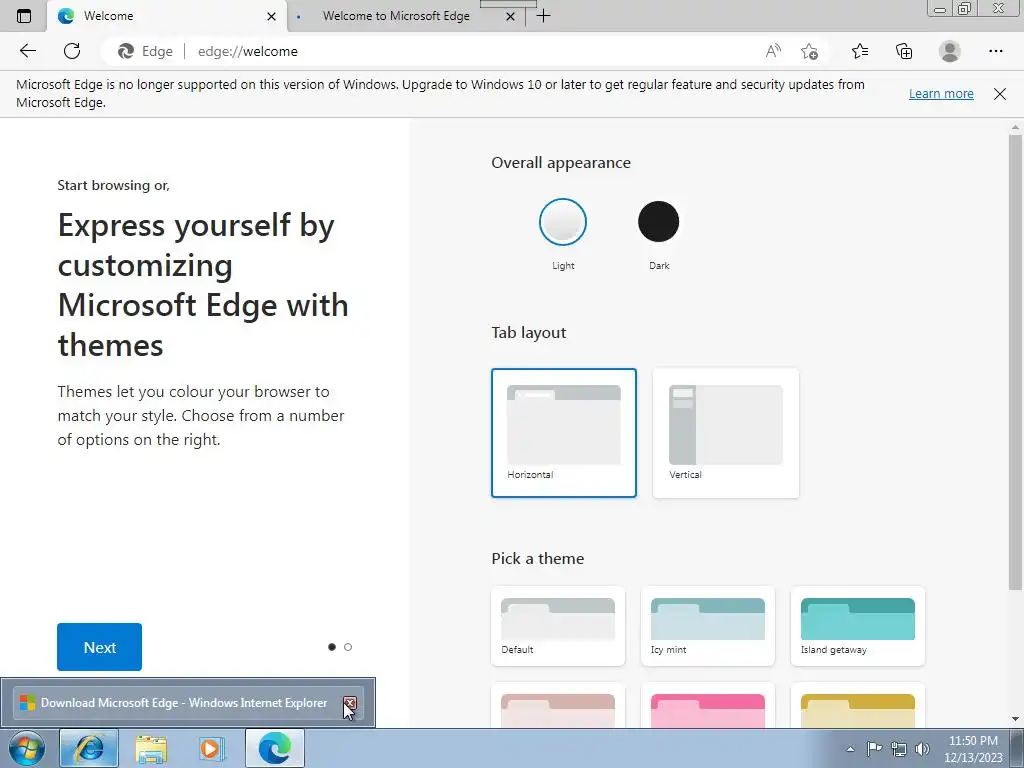Open Internet Explorer from taskbar
Screen dimensions: 1024x768
(x=89, y=748)
